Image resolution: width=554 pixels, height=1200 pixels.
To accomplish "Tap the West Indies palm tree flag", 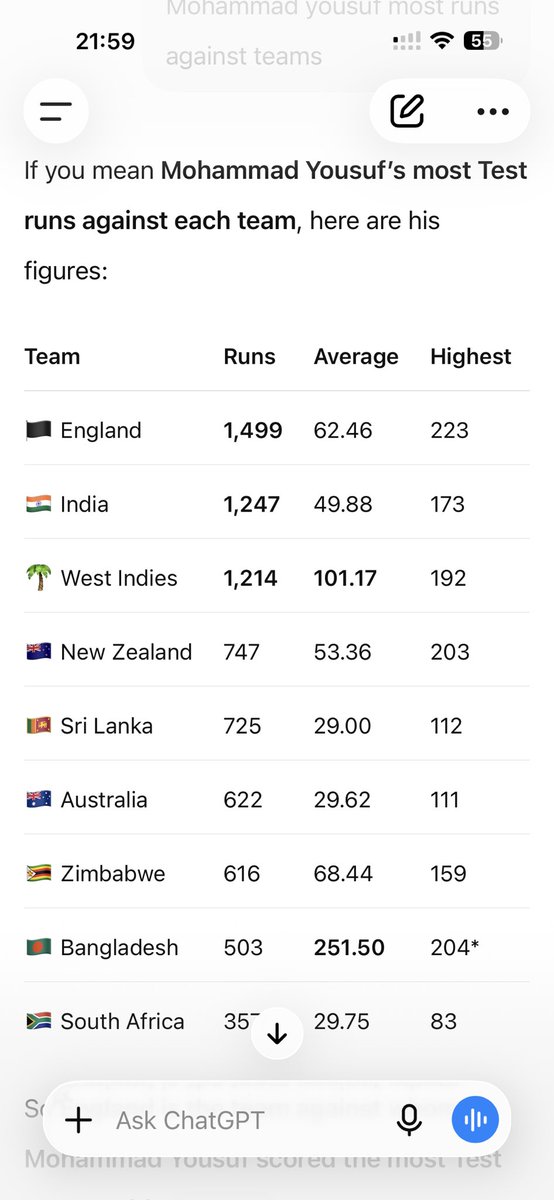I will (x=38, y=578).
